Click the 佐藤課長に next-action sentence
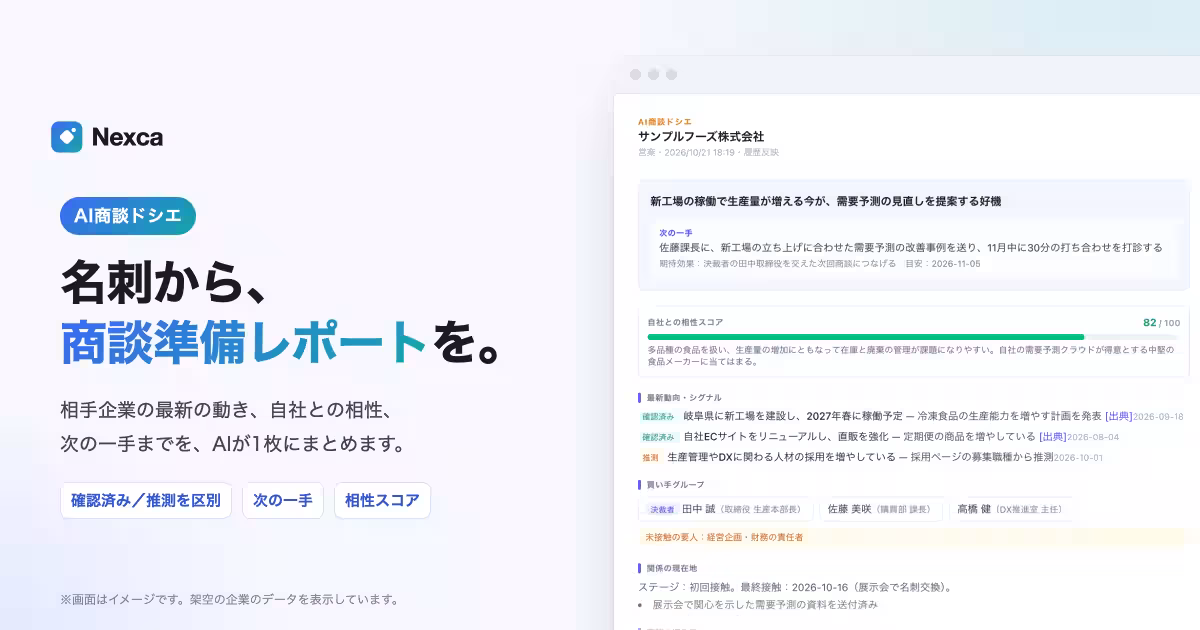 (911, 247)
